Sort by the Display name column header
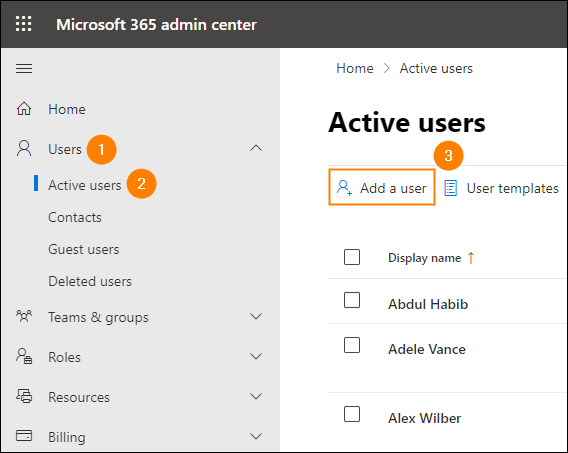568x453 pixels. coord(425,258)
